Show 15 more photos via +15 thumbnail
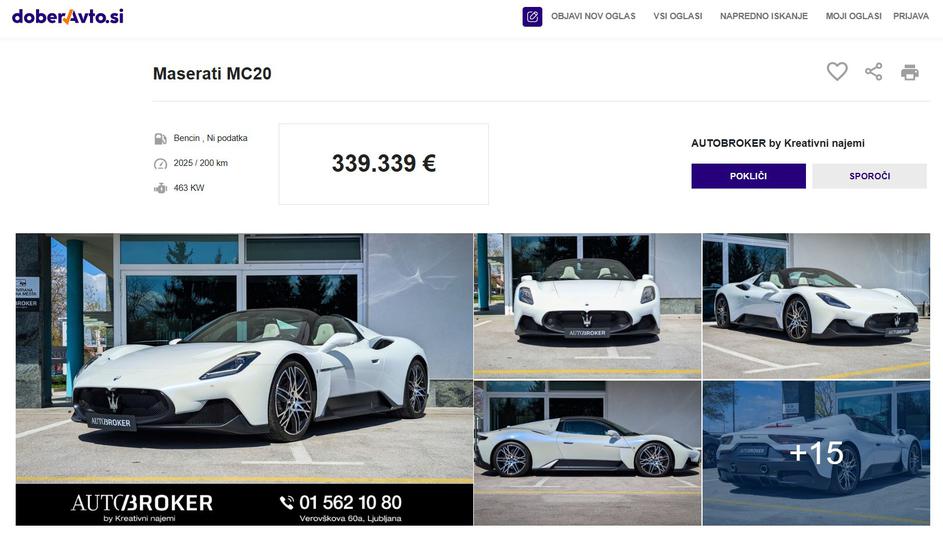Image resolution: width=943 pixels, height=539 pixels. (816, 454)
